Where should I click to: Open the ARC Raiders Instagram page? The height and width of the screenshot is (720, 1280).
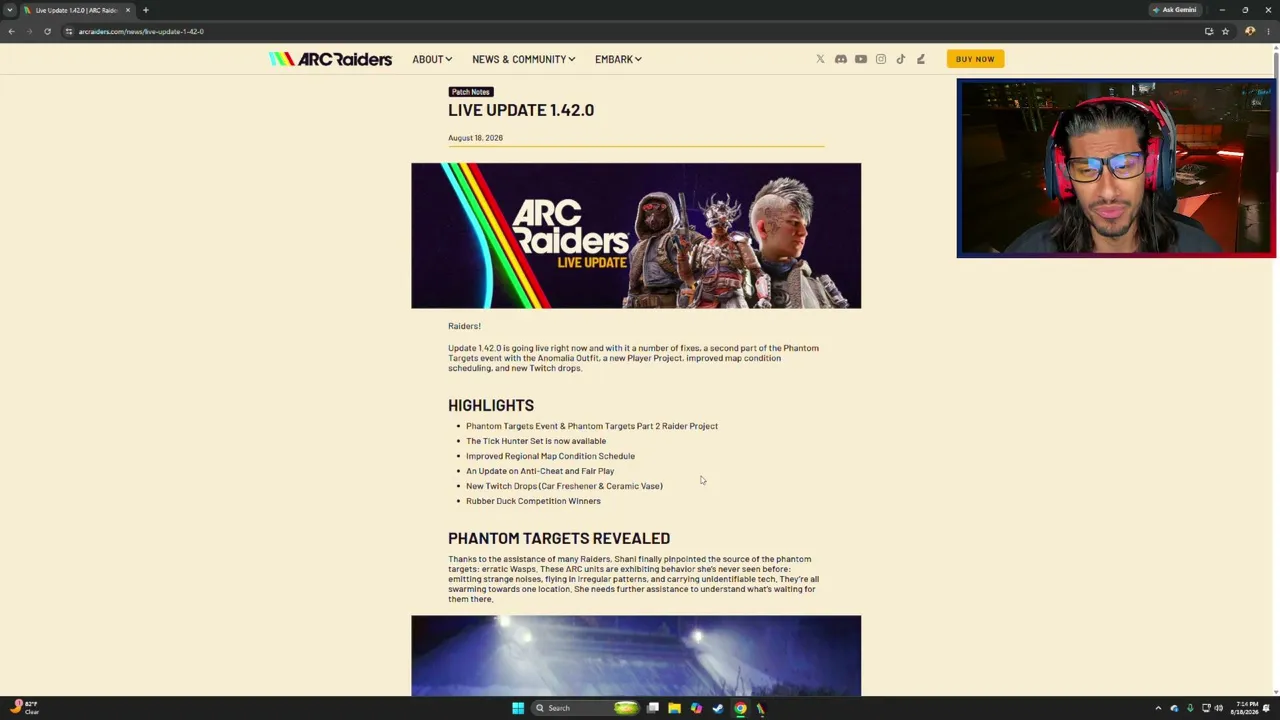coord(880,59)
